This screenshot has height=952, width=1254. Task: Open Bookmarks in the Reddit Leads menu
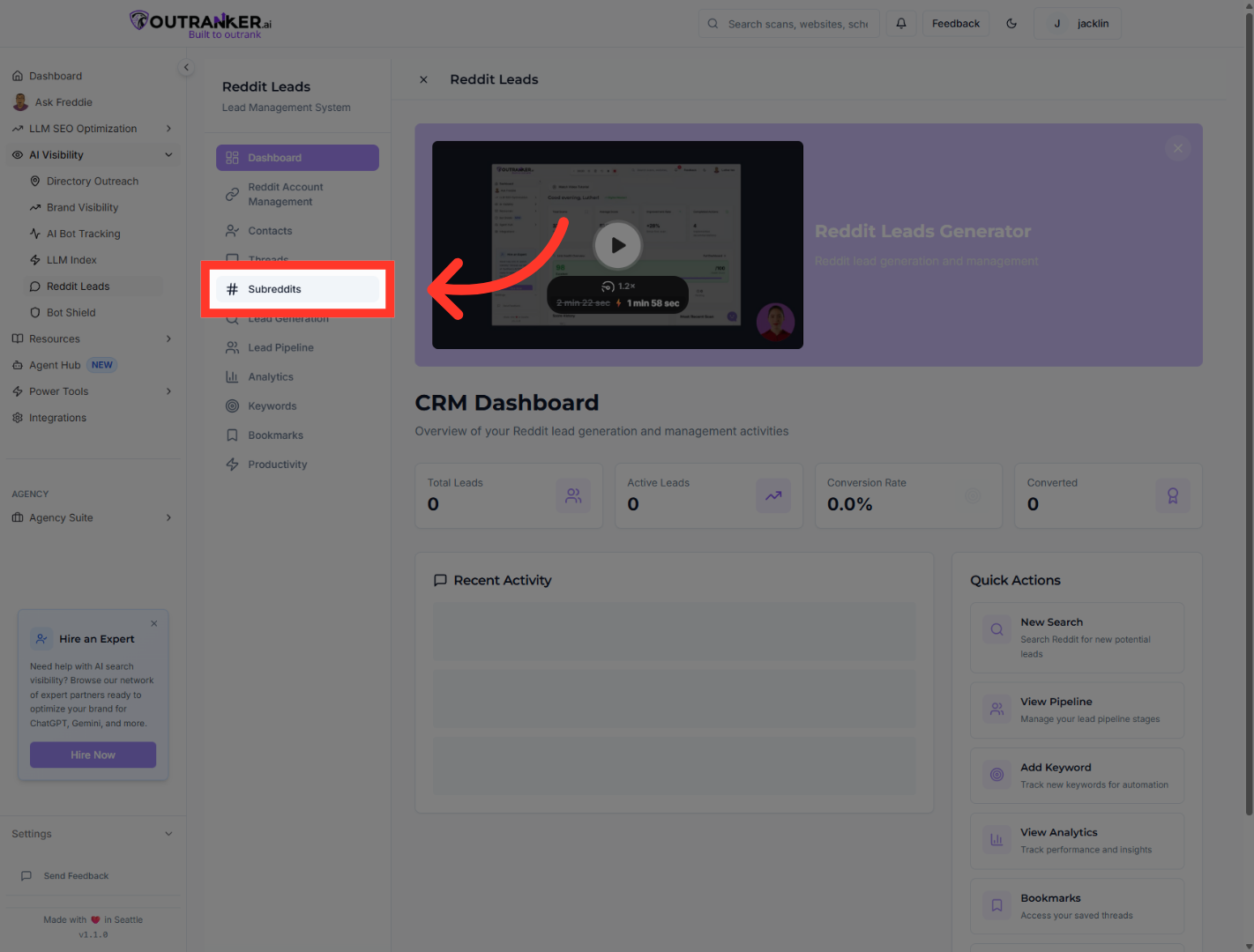click(297, 435)
